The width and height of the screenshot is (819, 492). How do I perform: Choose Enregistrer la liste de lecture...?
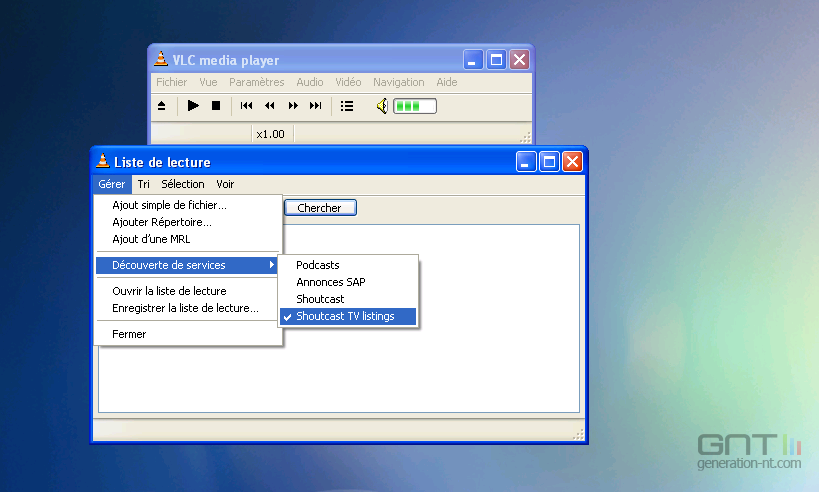pyautogui.click(x=188, y=308)
